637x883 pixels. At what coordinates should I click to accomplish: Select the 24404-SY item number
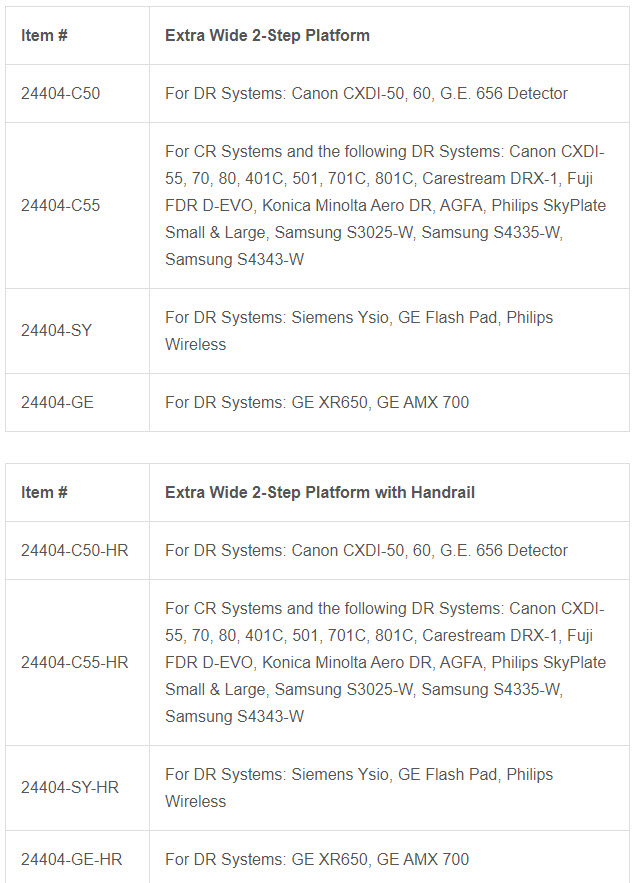tap(56, 331)
